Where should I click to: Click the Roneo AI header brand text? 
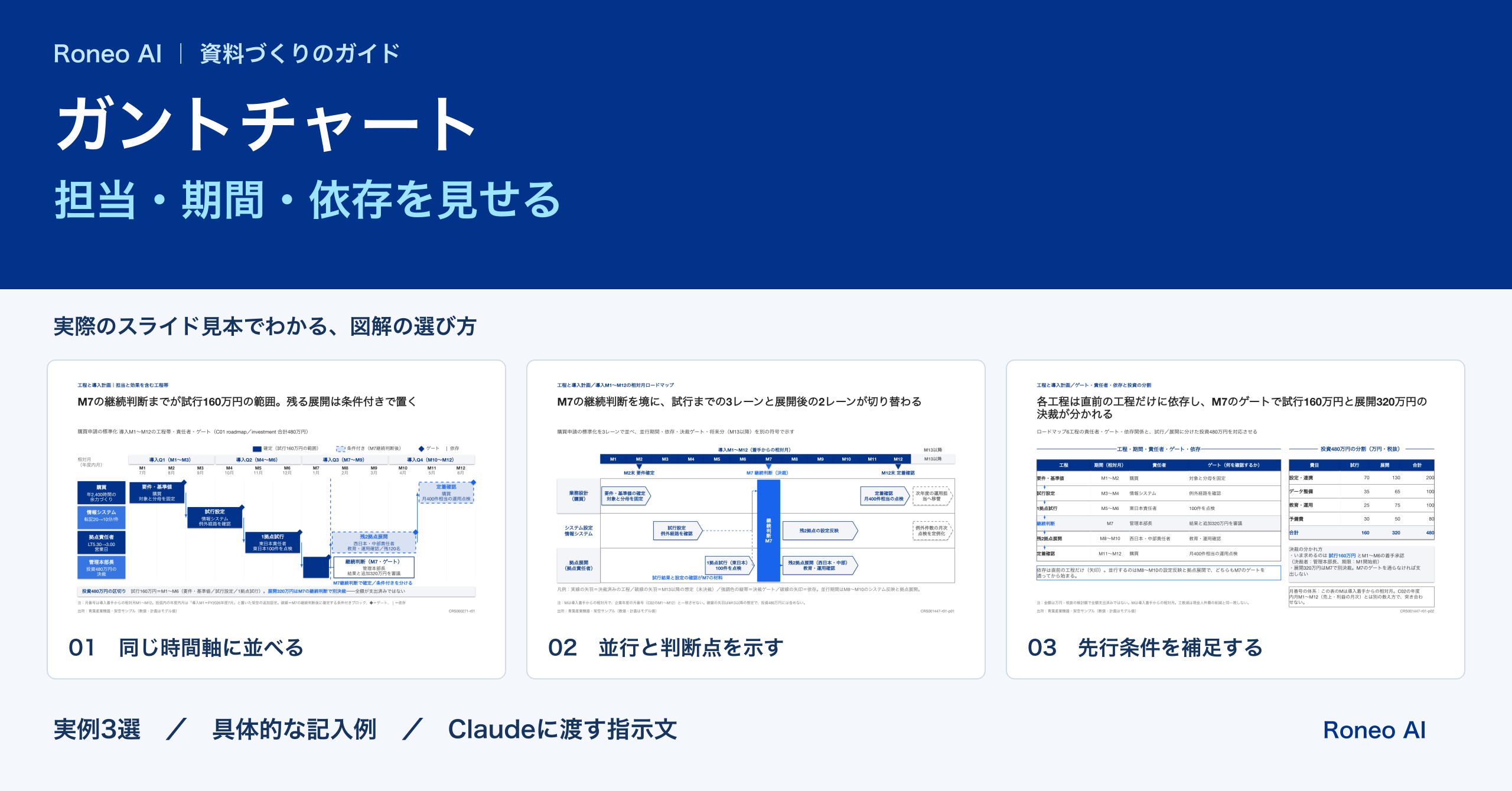pyautogui.click(x=107, y=54)
